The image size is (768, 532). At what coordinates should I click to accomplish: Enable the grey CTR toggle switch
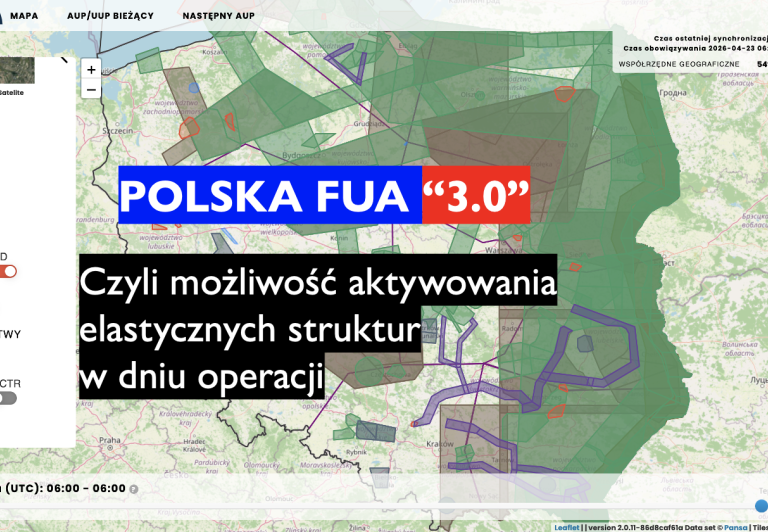8,398
